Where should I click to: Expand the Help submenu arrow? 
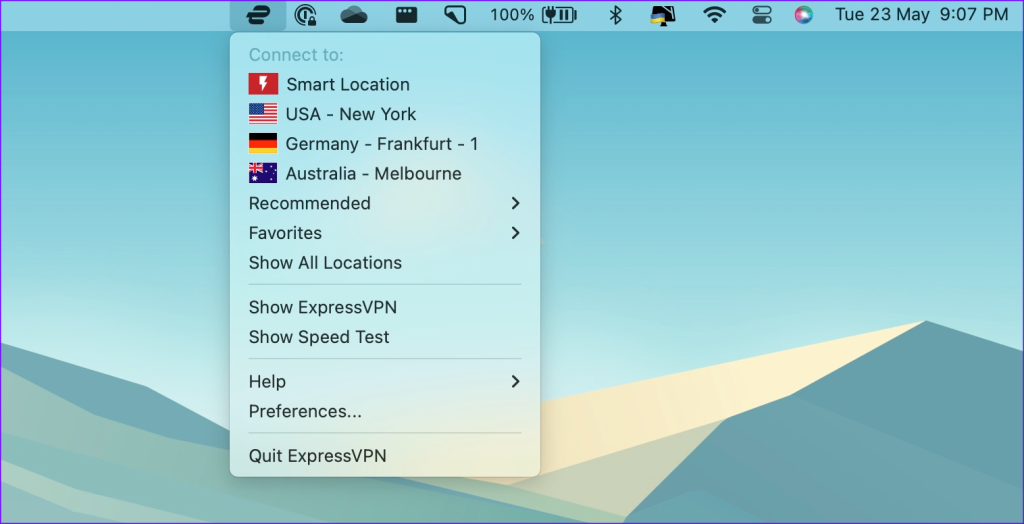coord(515,382)
